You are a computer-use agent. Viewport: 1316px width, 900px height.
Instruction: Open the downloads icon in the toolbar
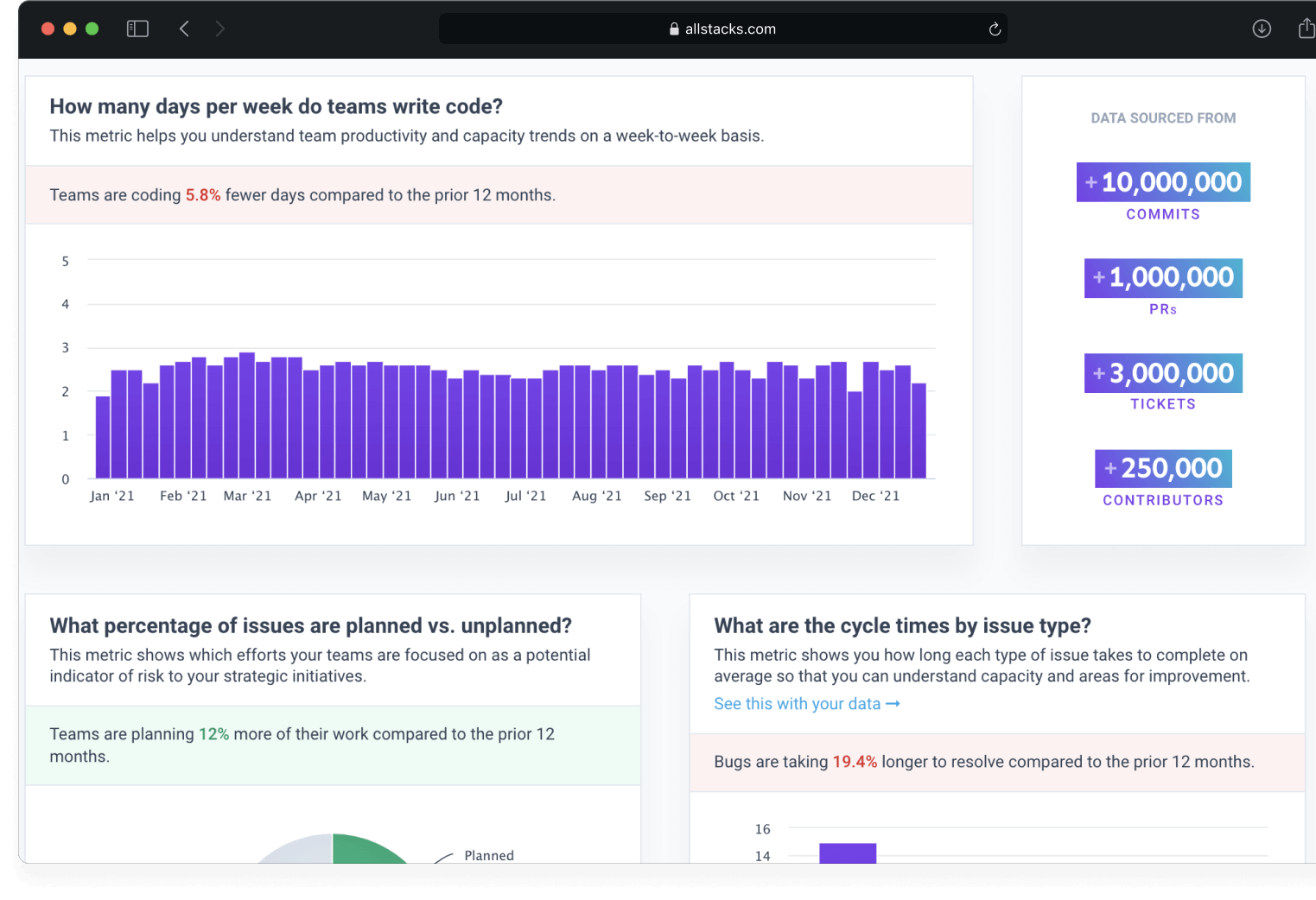tap(1262, 29)
